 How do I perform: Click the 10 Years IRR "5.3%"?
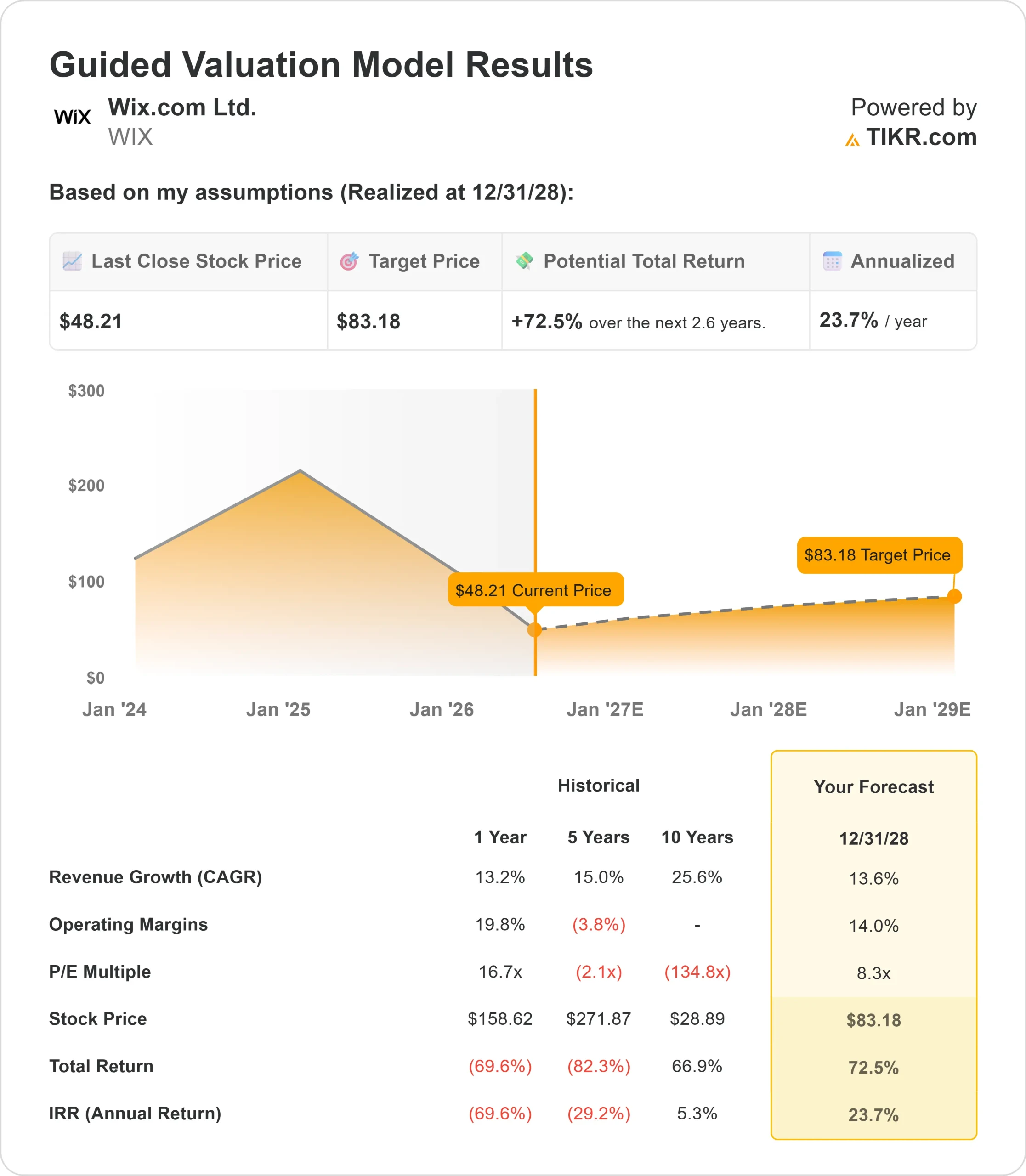[697, 1114]
